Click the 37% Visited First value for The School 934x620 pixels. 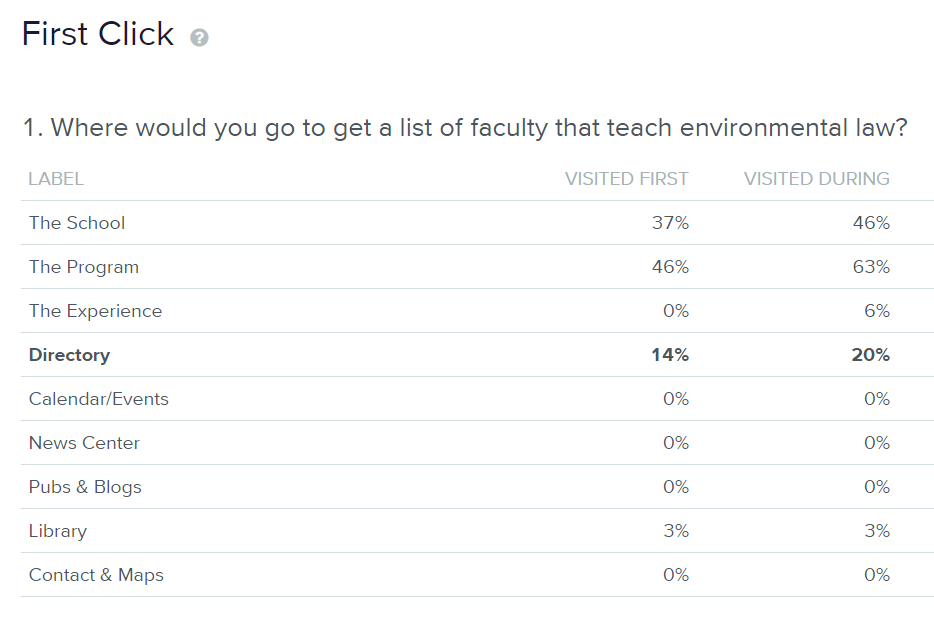[x=670, y=223]
